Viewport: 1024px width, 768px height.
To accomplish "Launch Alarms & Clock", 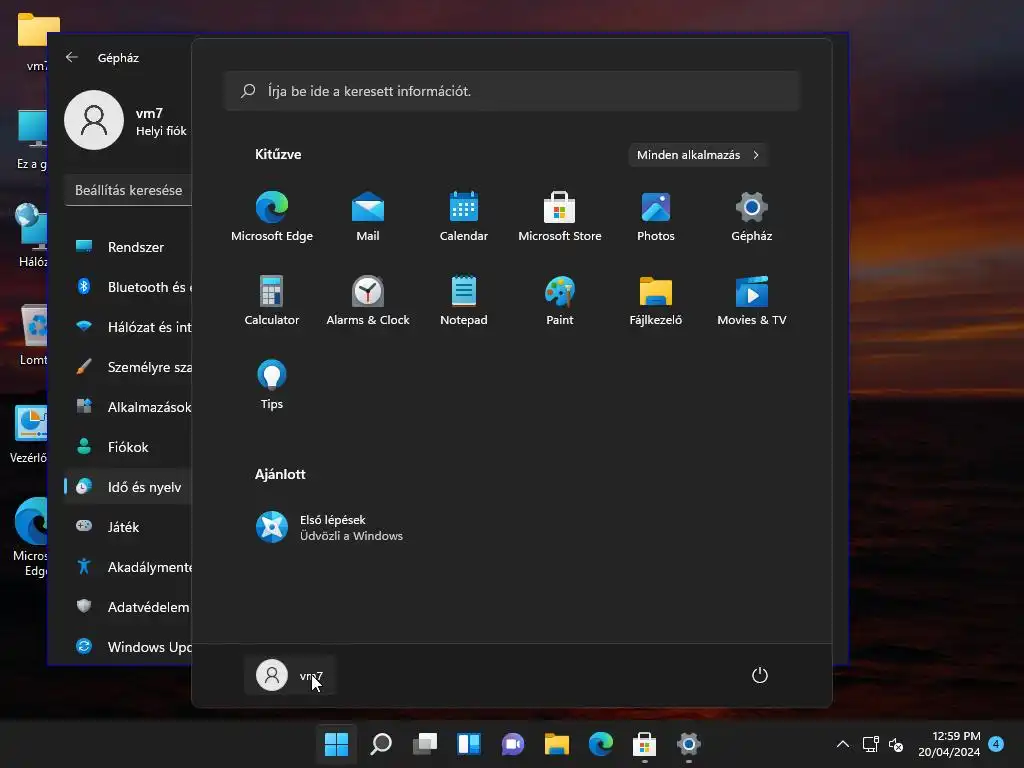I will [368, 300].
